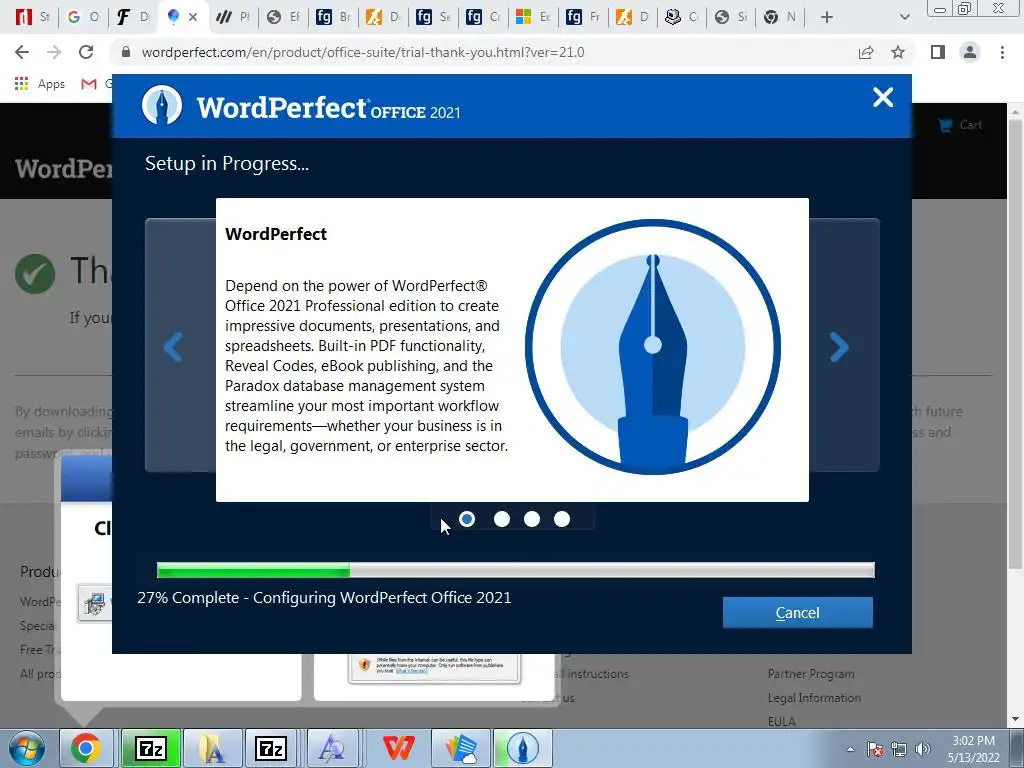Switch to the tab labeled 'Ef'
The height and width of the screenshot is (768, 1024).
(283, 17)
